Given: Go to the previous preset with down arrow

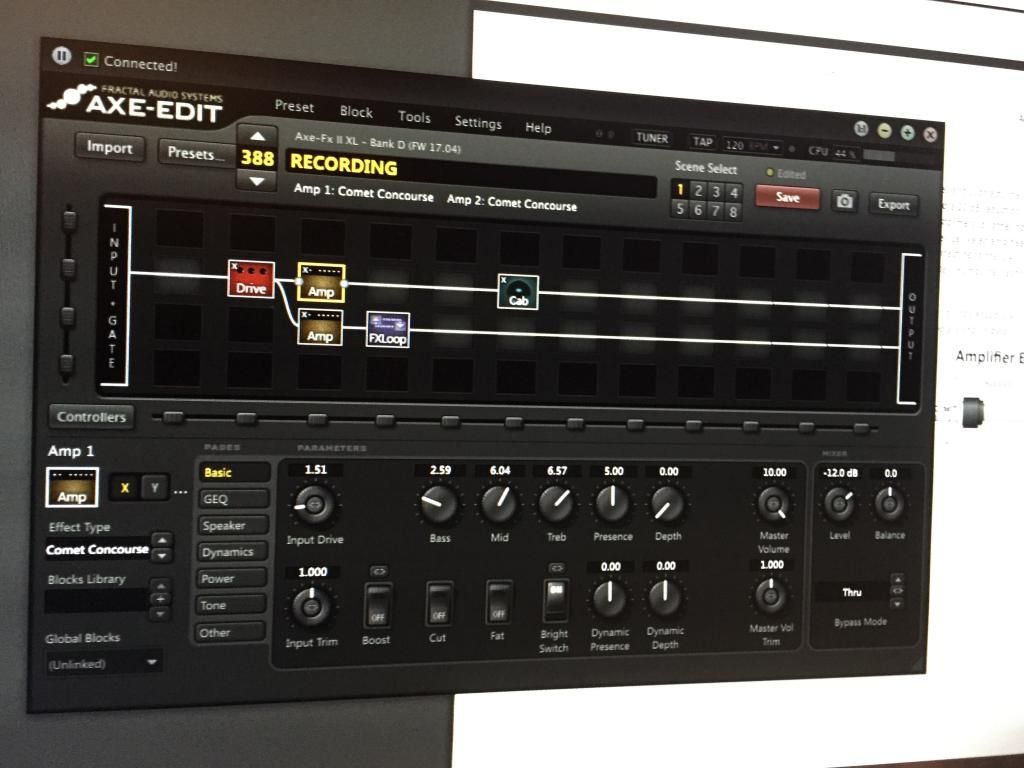Looking at the screenshot, I should coord(257,181).
